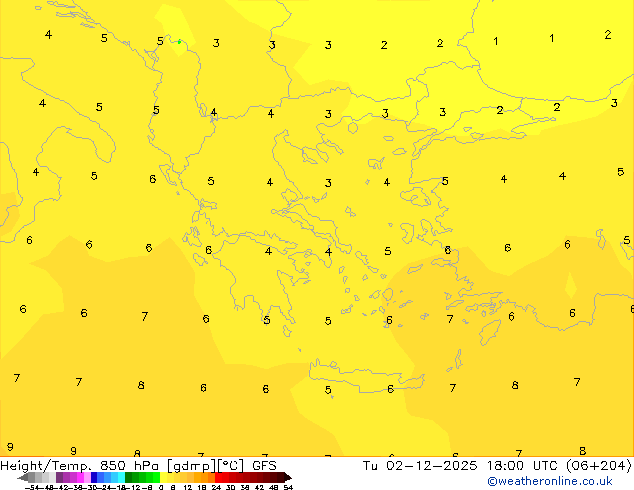Screen dimensions: 634x490
Task: Click the "24" legend scale value
Action: 216,487
